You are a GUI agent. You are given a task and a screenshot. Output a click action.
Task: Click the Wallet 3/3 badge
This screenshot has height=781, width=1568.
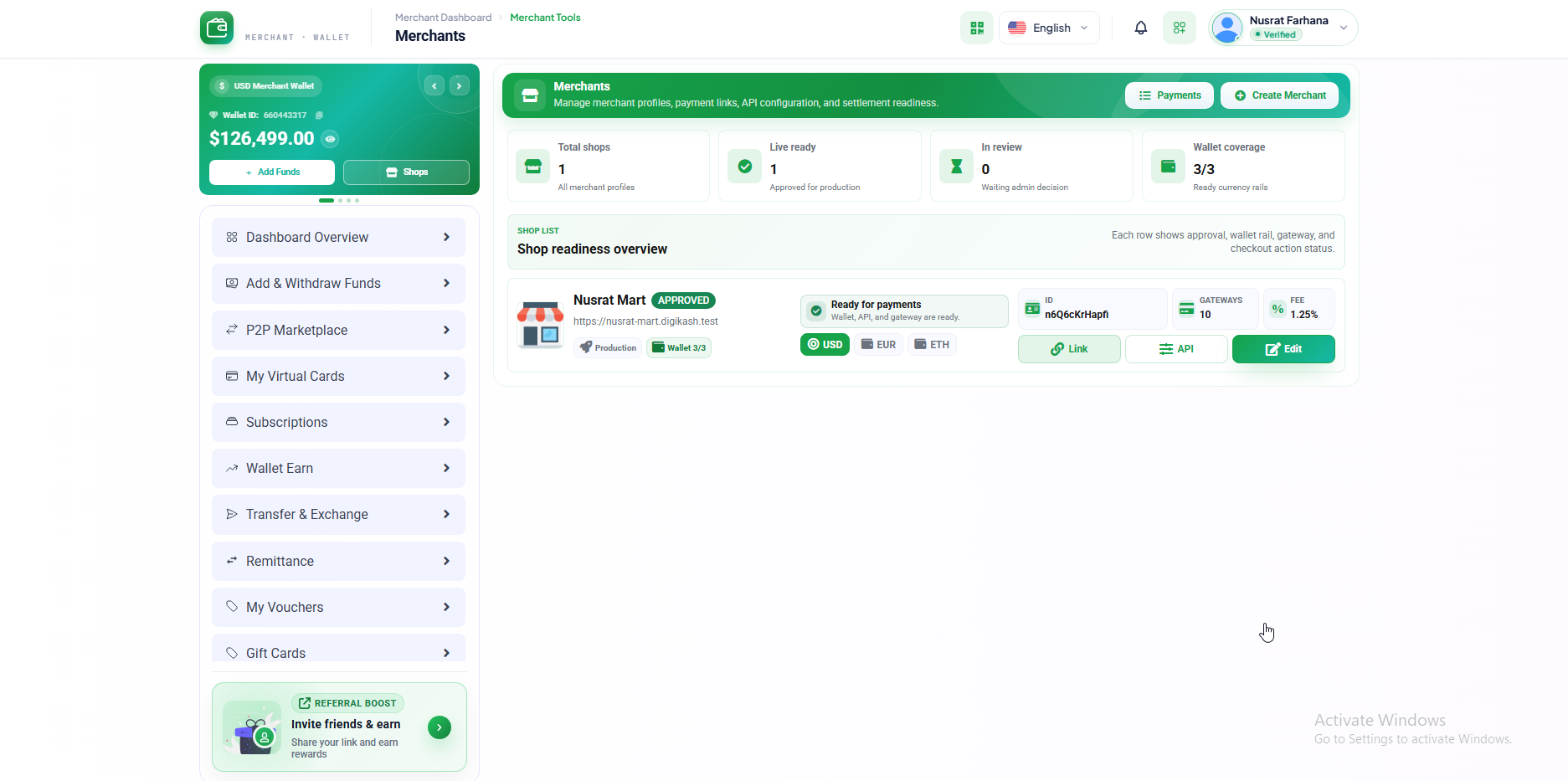tap(679, 347)
